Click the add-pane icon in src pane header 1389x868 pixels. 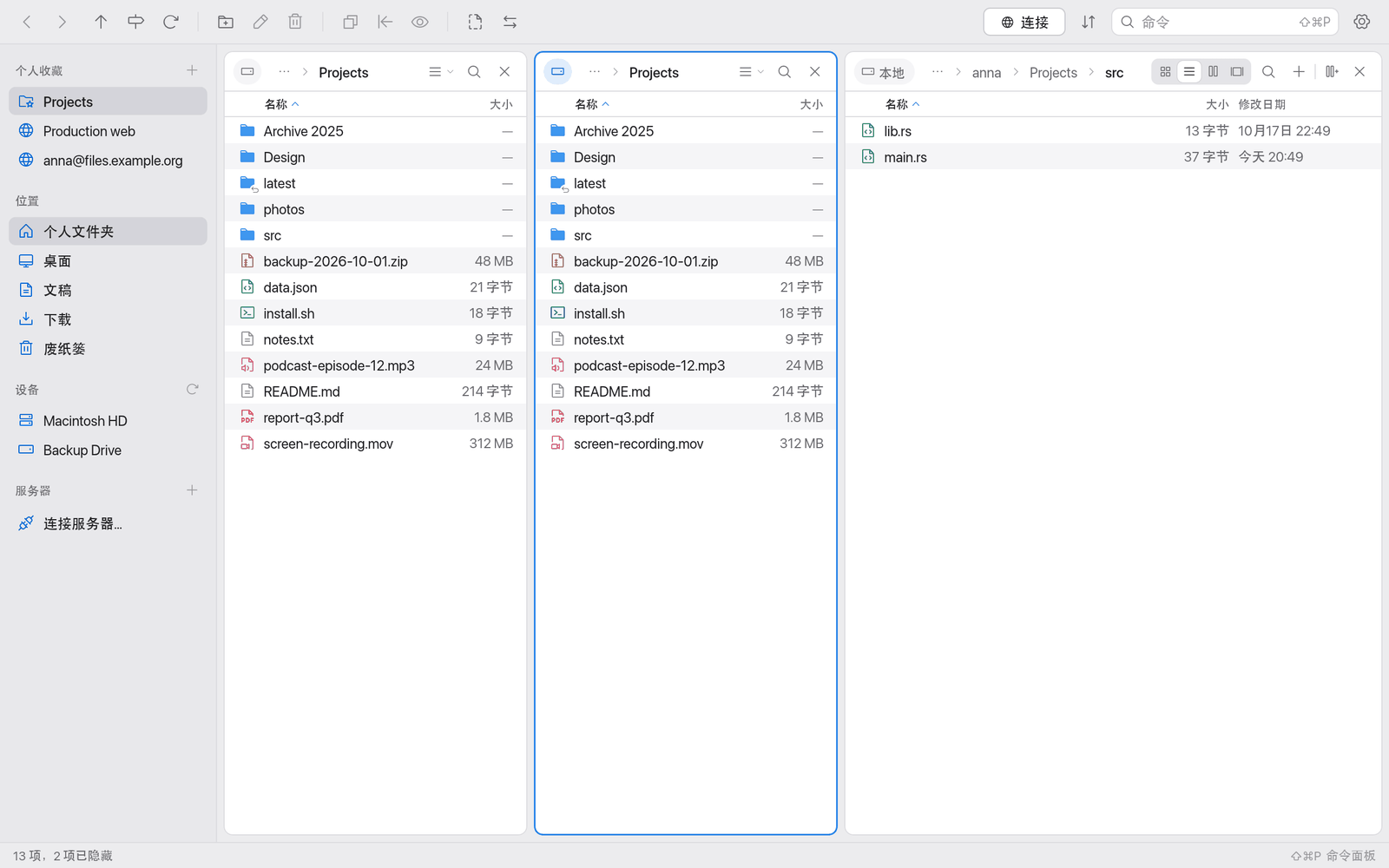1332,72
